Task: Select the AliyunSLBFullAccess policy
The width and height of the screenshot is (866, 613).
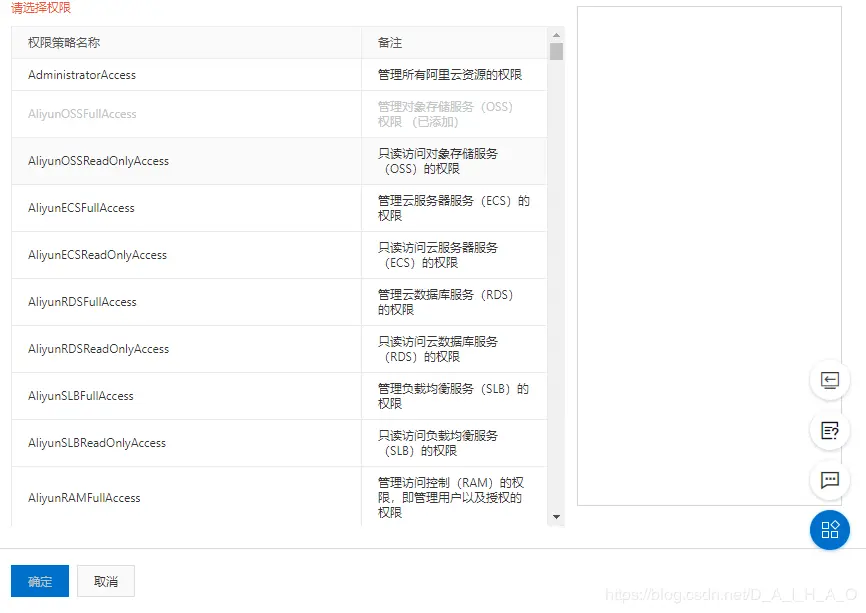Action: [x=81, y=395]
